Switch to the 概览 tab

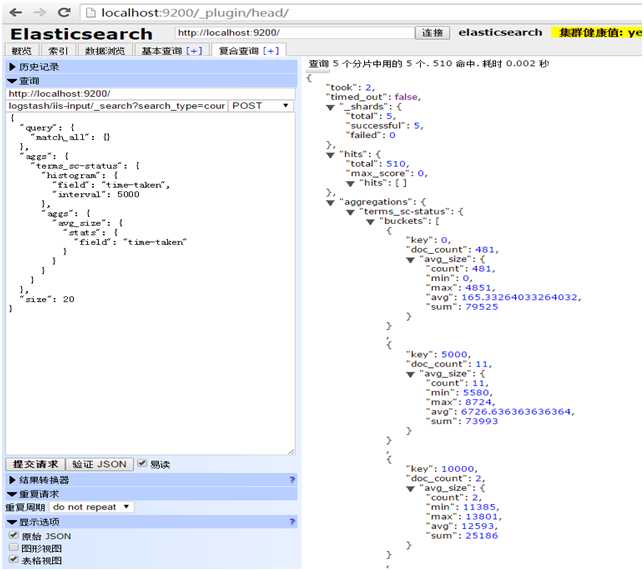21,51
